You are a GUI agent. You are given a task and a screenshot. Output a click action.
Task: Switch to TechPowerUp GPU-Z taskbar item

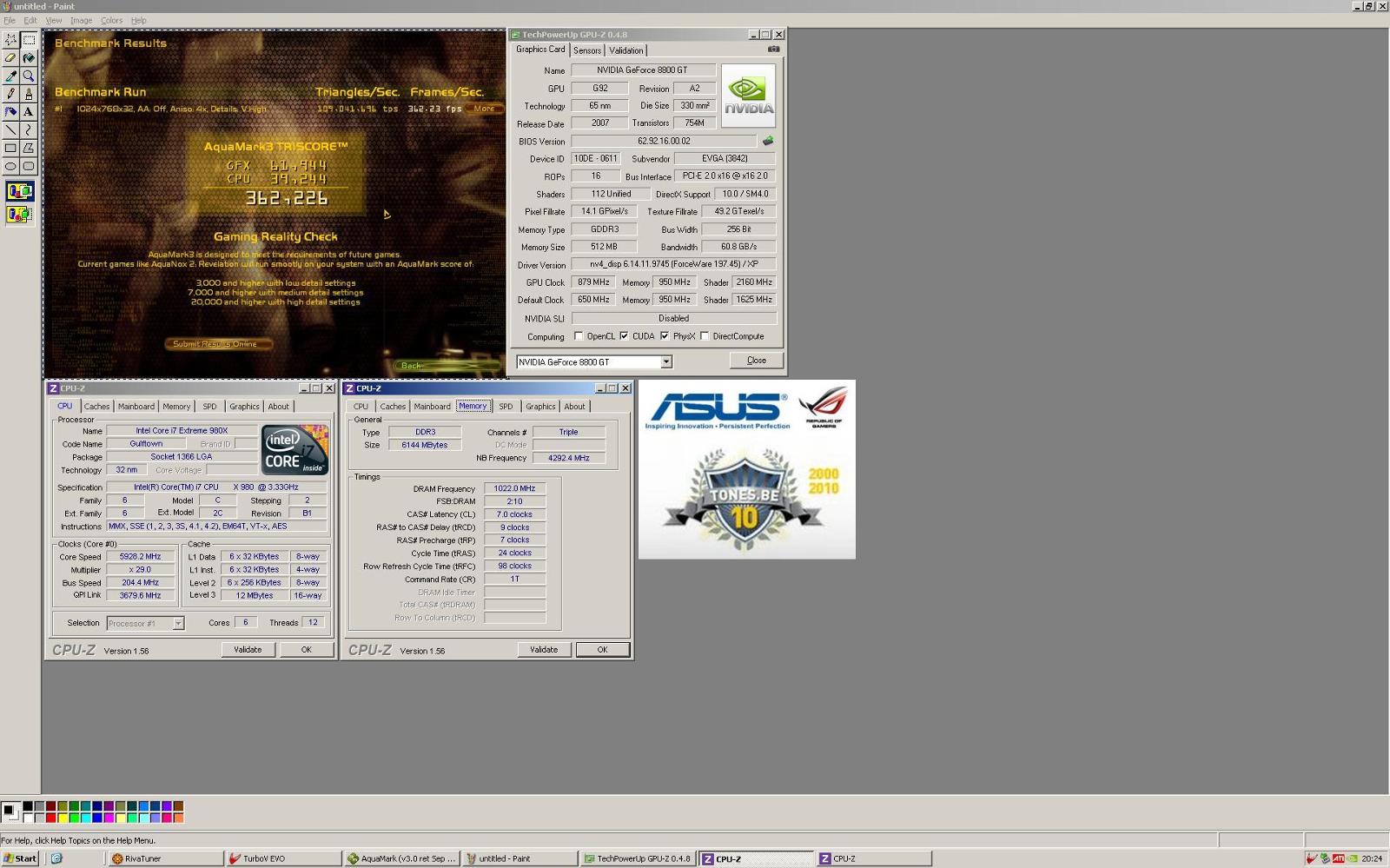click(x=638, y=858)
